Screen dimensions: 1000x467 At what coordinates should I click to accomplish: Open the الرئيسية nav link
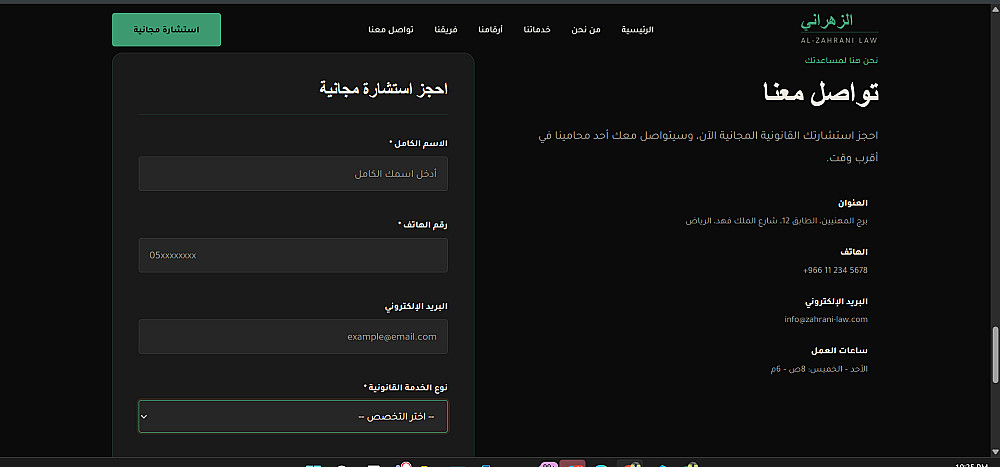tap(637, 29)
